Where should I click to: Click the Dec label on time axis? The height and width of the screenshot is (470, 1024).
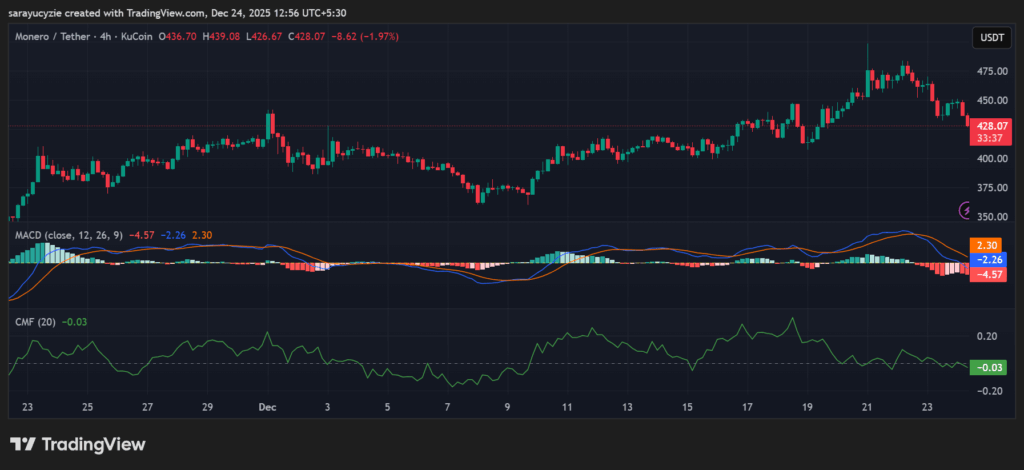(x=267, y=408)
